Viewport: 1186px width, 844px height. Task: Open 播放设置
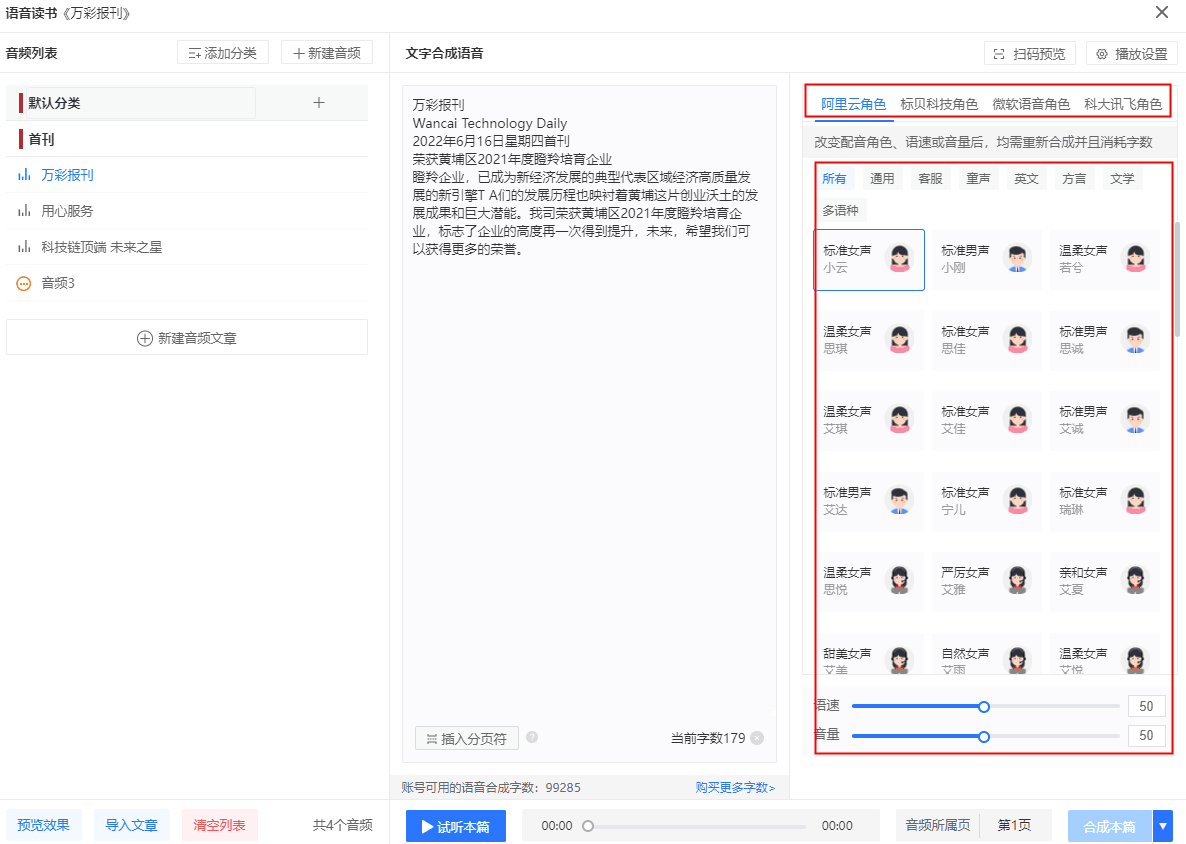[x=1132, y=54]
